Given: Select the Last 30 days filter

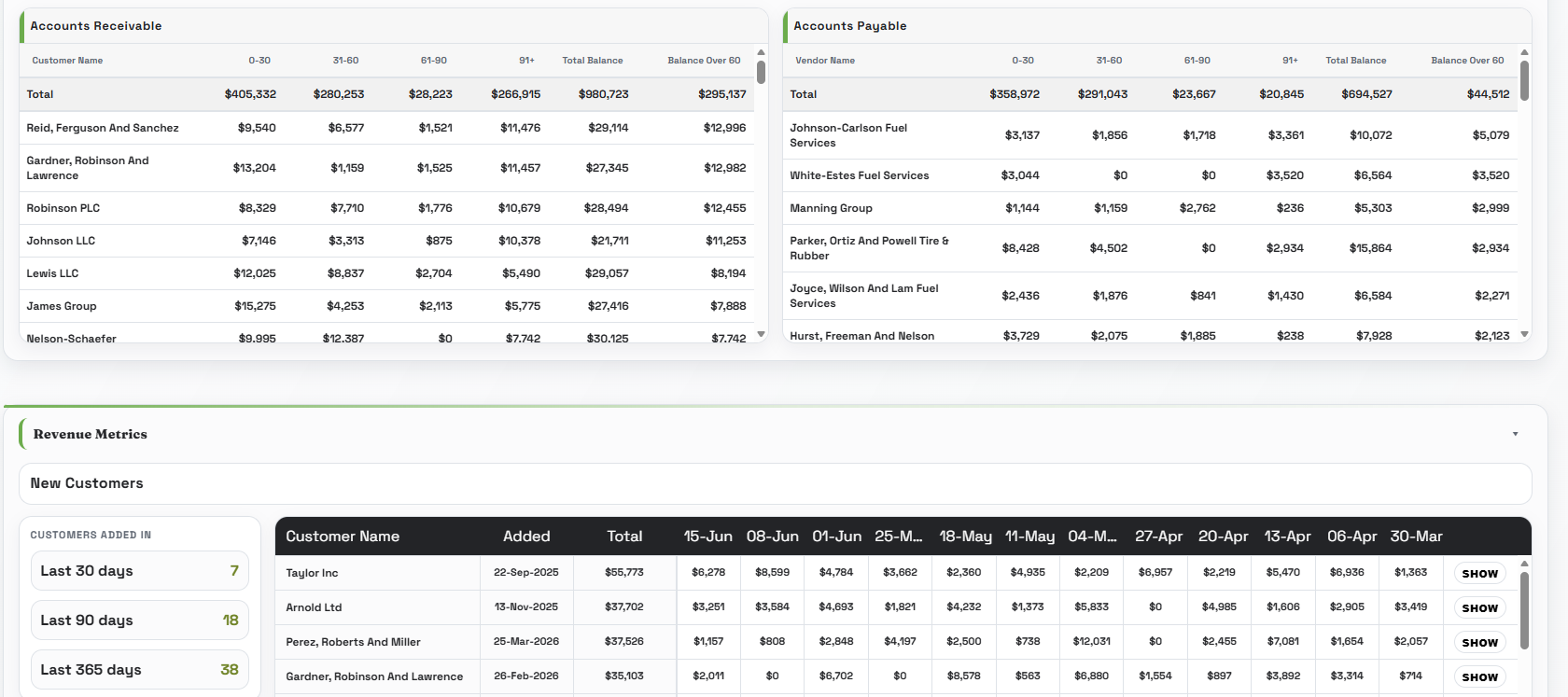Looking at the screenshot, I should coord(140,571).
